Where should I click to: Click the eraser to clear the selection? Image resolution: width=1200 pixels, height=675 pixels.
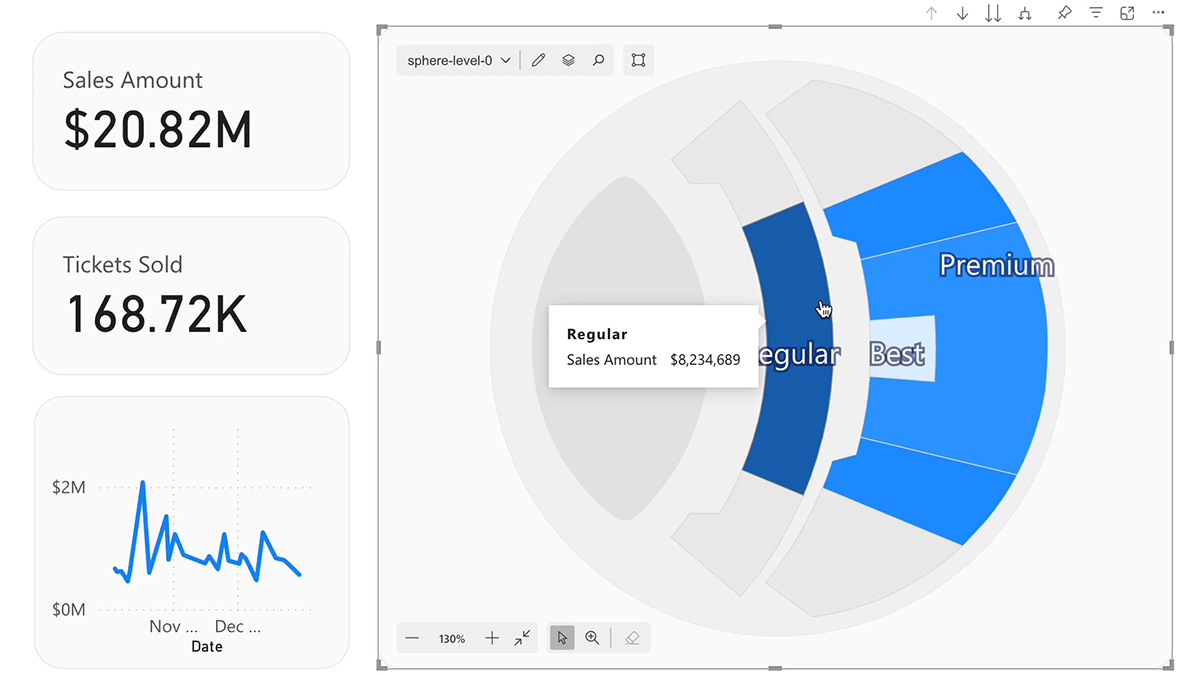(x=631, y=637)
